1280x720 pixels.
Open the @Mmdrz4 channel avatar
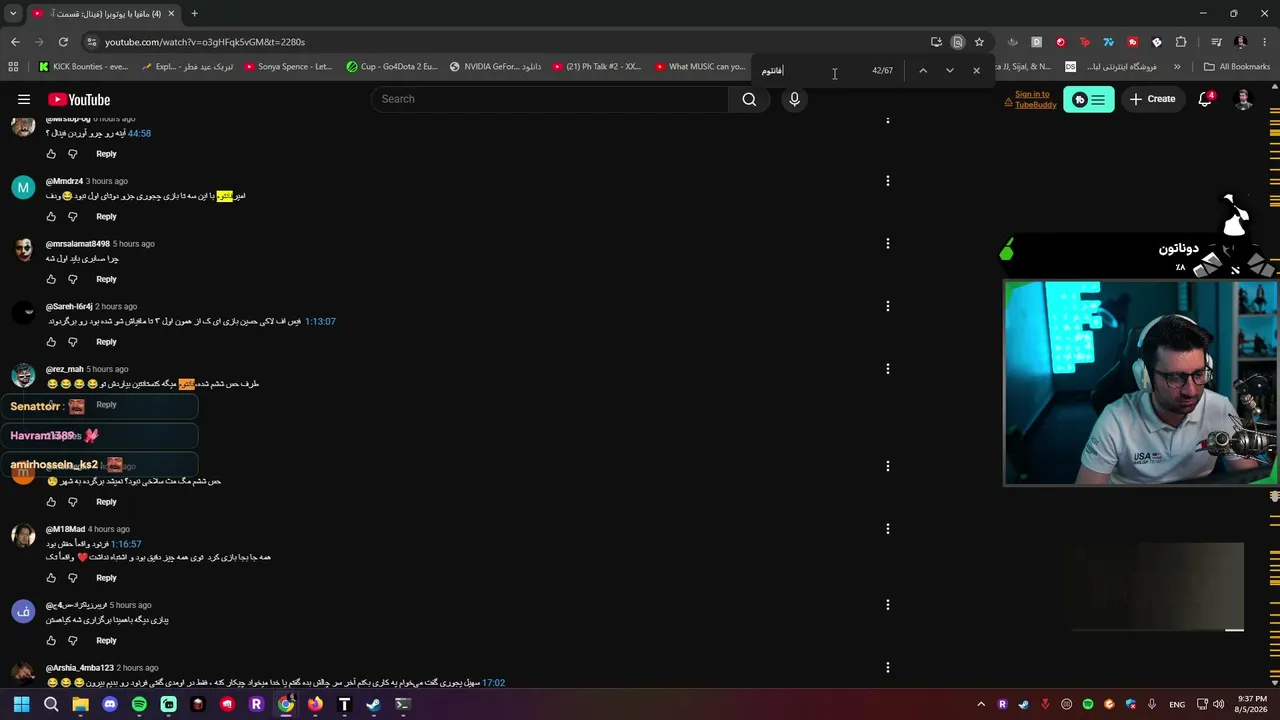tap(23, 188)
